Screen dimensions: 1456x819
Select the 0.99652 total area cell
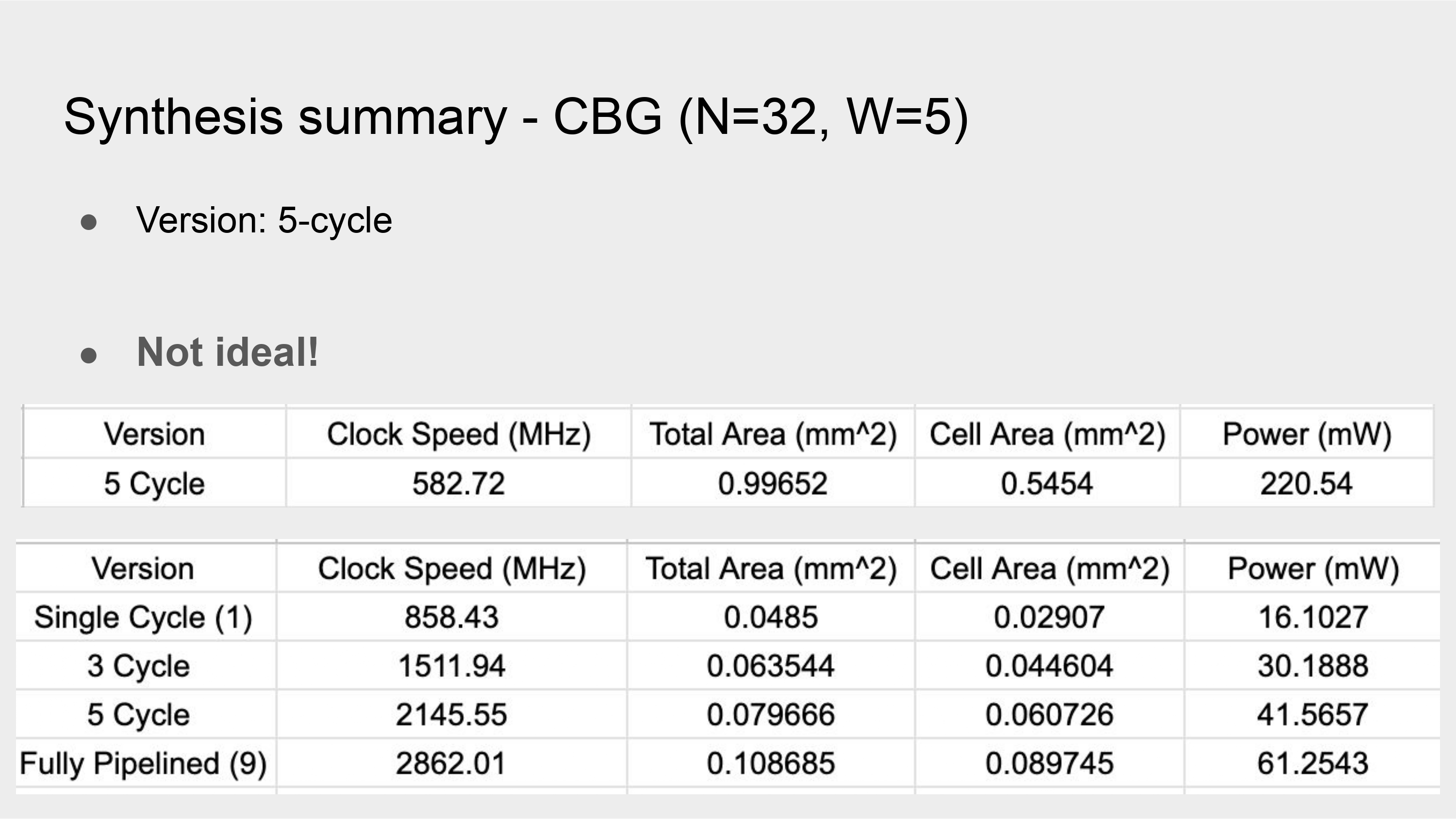pos(773,484)
